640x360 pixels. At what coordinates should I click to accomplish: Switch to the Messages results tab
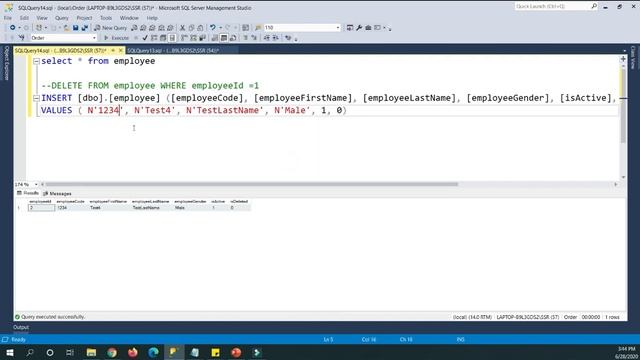point(57,193)
